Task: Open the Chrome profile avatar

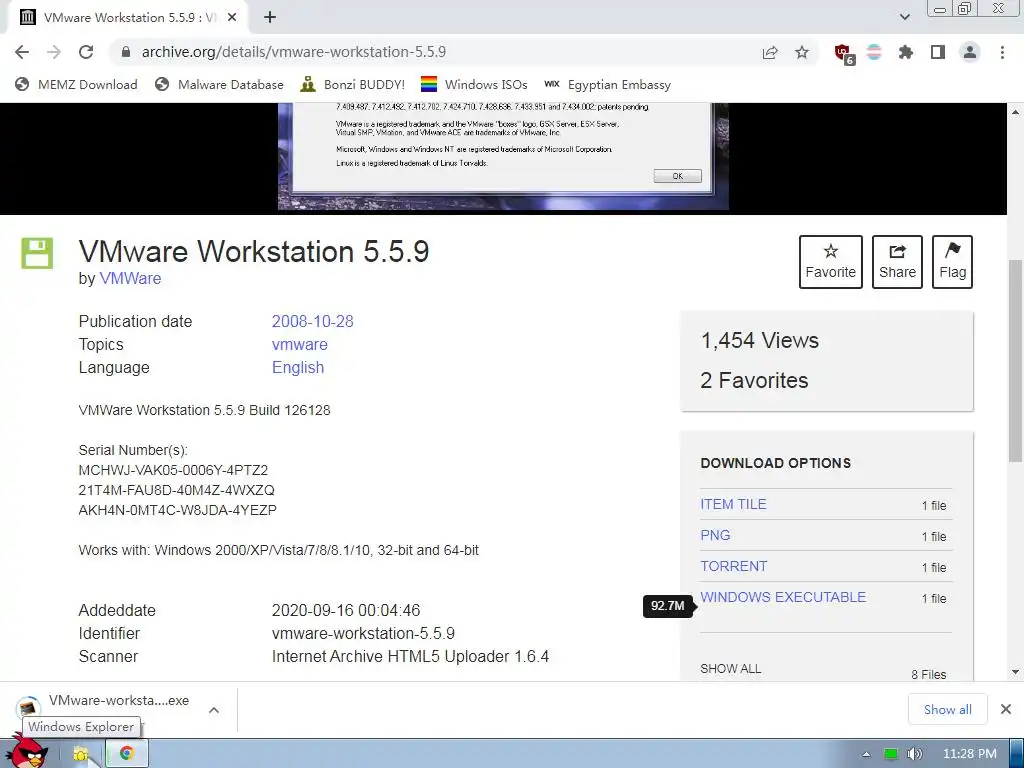Action: coord(970,52)
